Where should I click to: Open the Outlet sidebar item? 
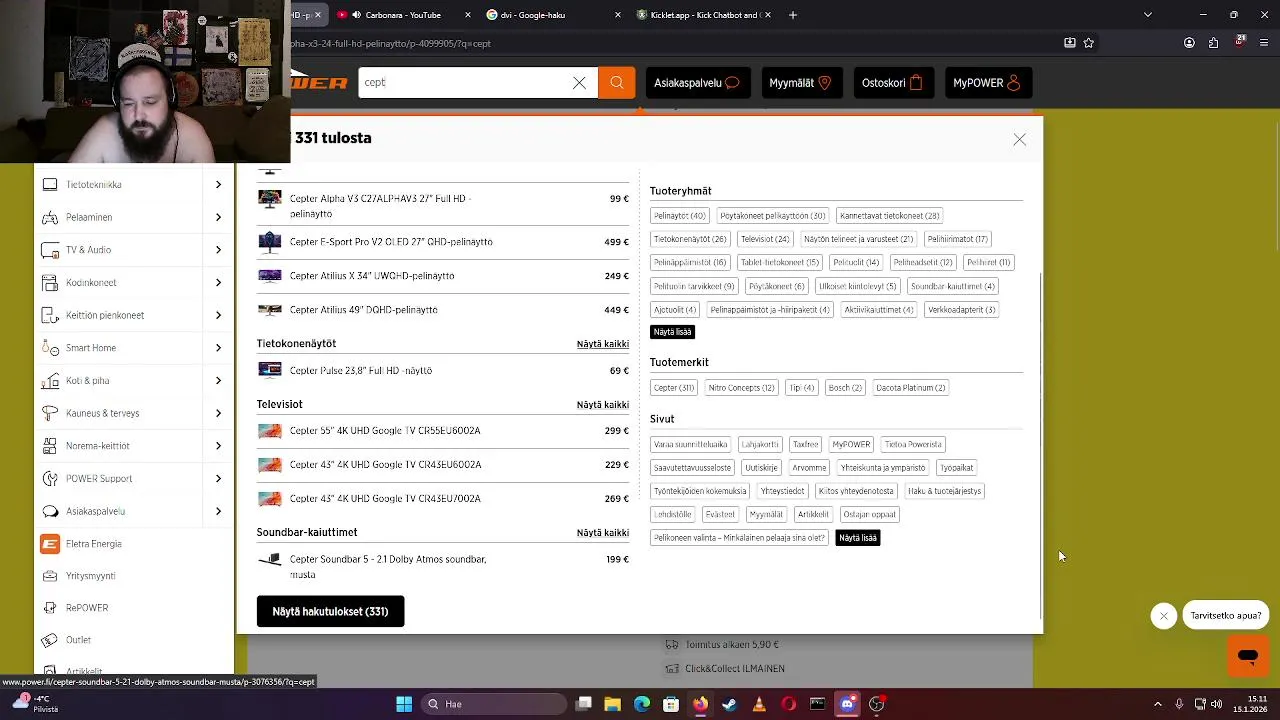pyautogui.click(x=78, y=640)
